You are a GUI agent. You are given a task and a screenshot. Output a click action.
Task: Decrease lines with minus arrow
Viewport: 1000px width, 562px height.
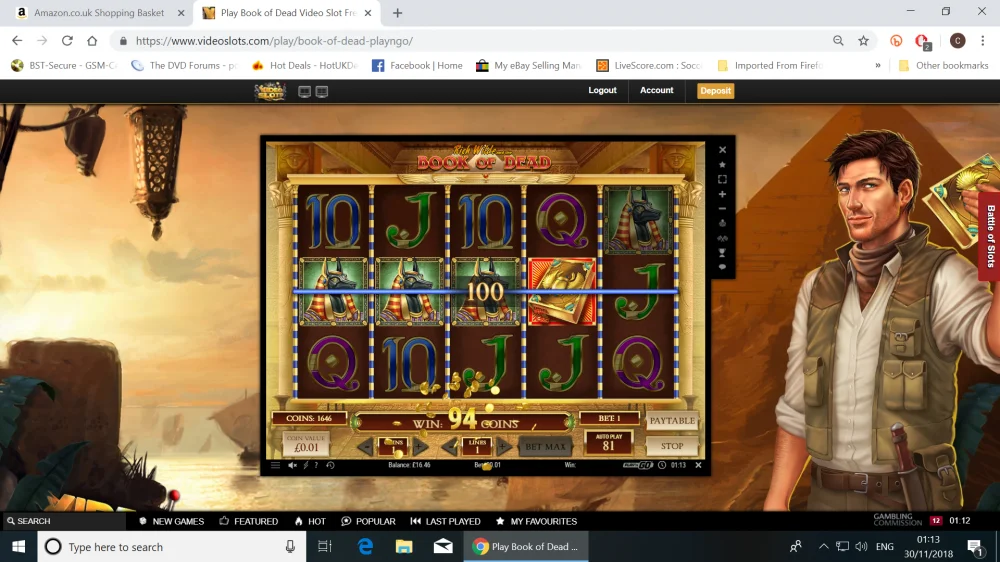coord(450,446)
